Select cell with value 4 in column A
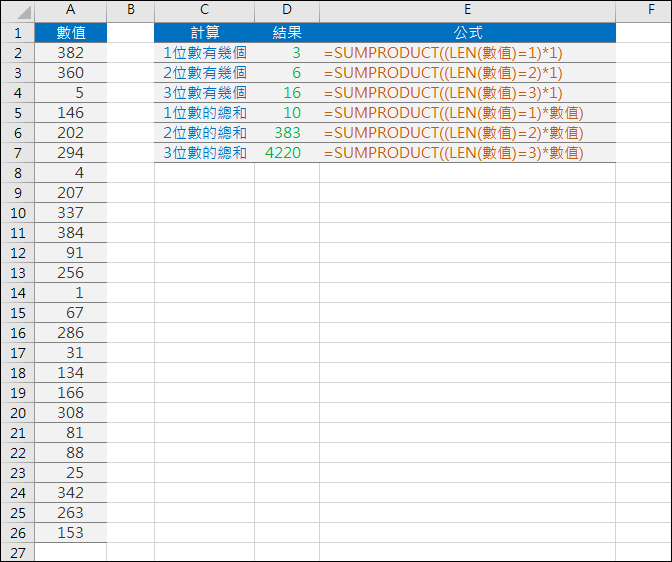Screen dimensions: 672x562 pos(71,173)
